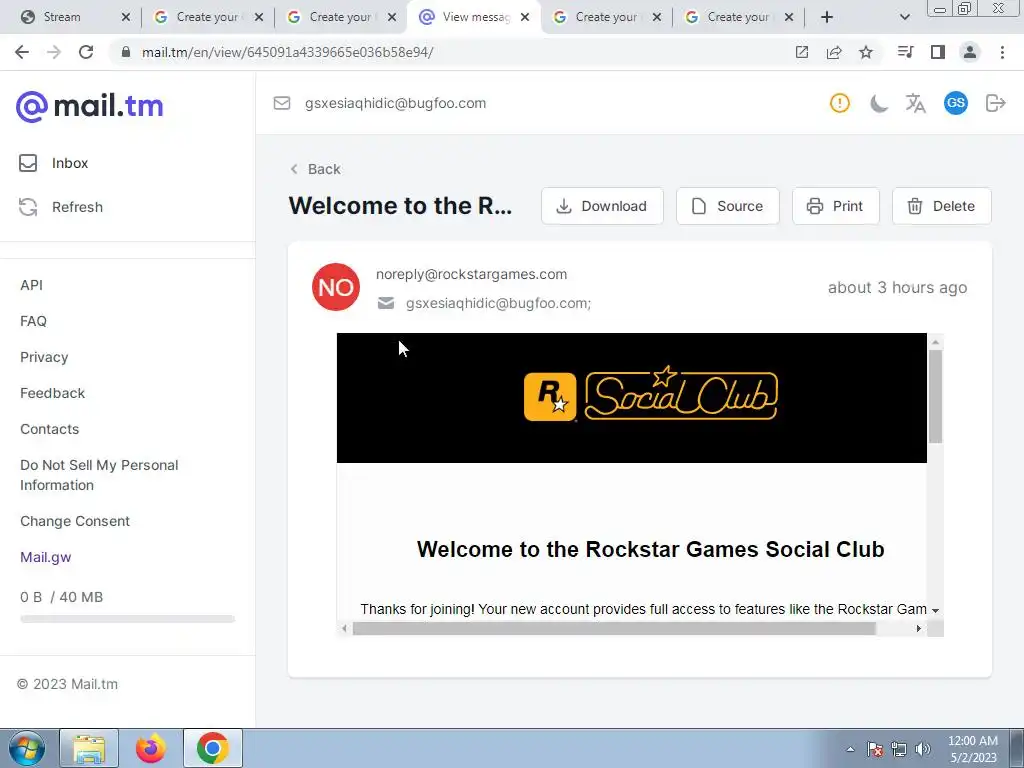This screenshot has height=768, width=1024.
Task: Click the address bar URL
Action: [x=287, y=52]
